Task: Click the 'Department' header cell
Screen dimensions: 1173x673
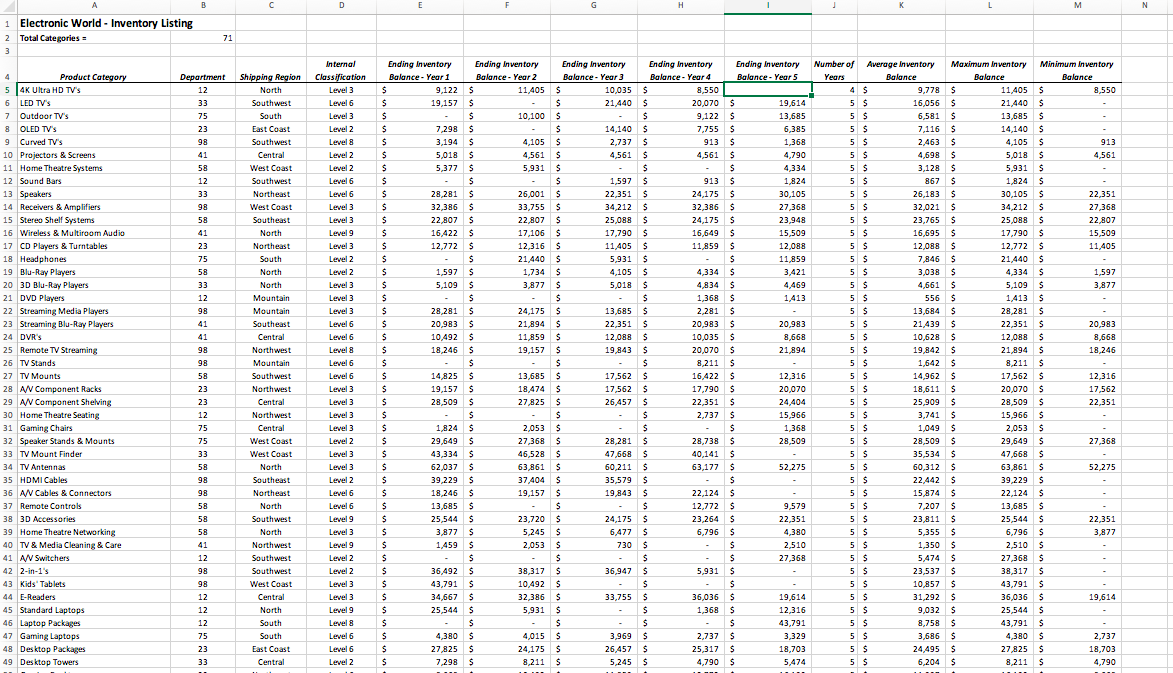Action: (203, 70)
